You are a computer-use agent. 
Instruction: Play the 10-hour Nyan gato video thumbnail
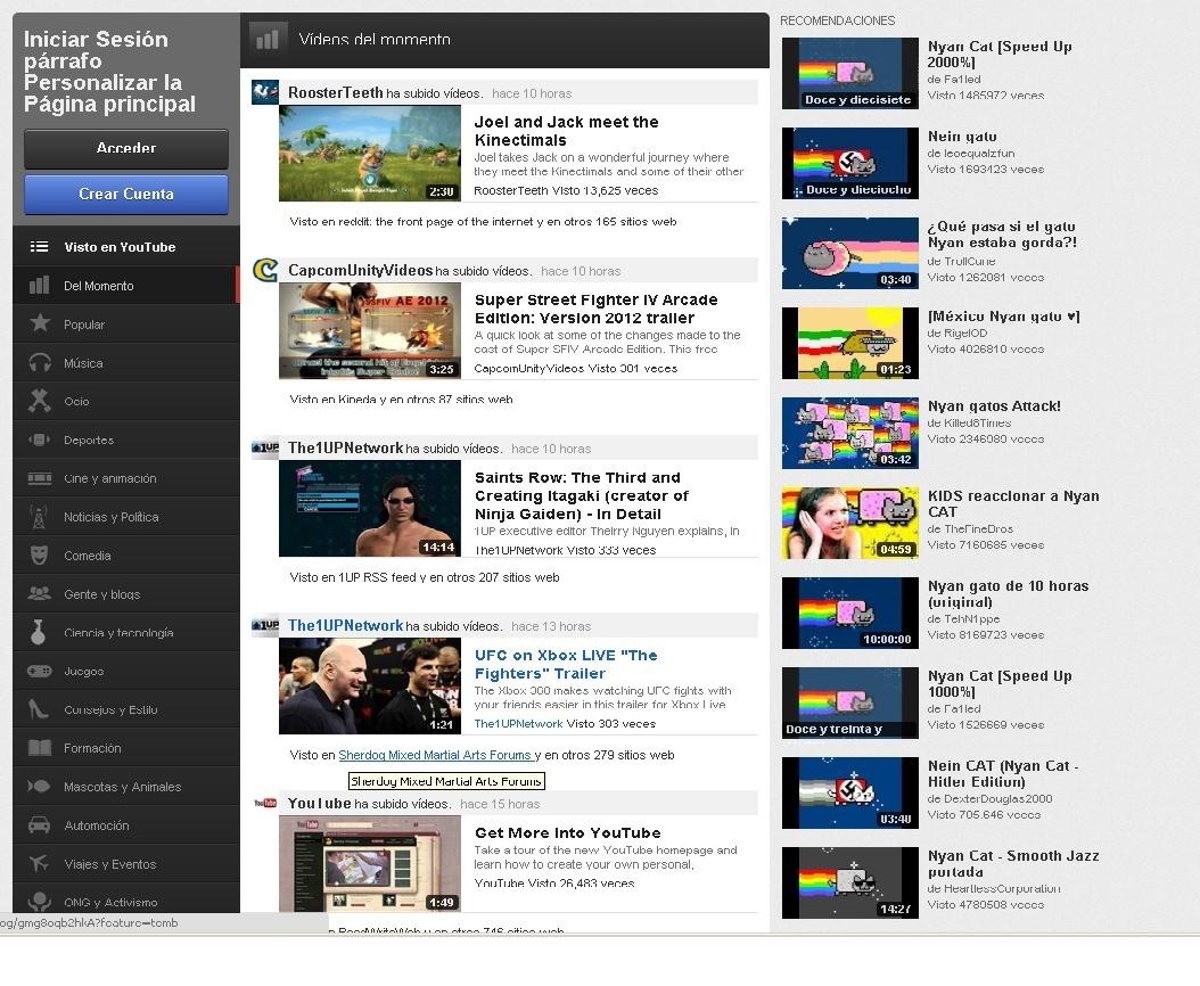(849, 613)
